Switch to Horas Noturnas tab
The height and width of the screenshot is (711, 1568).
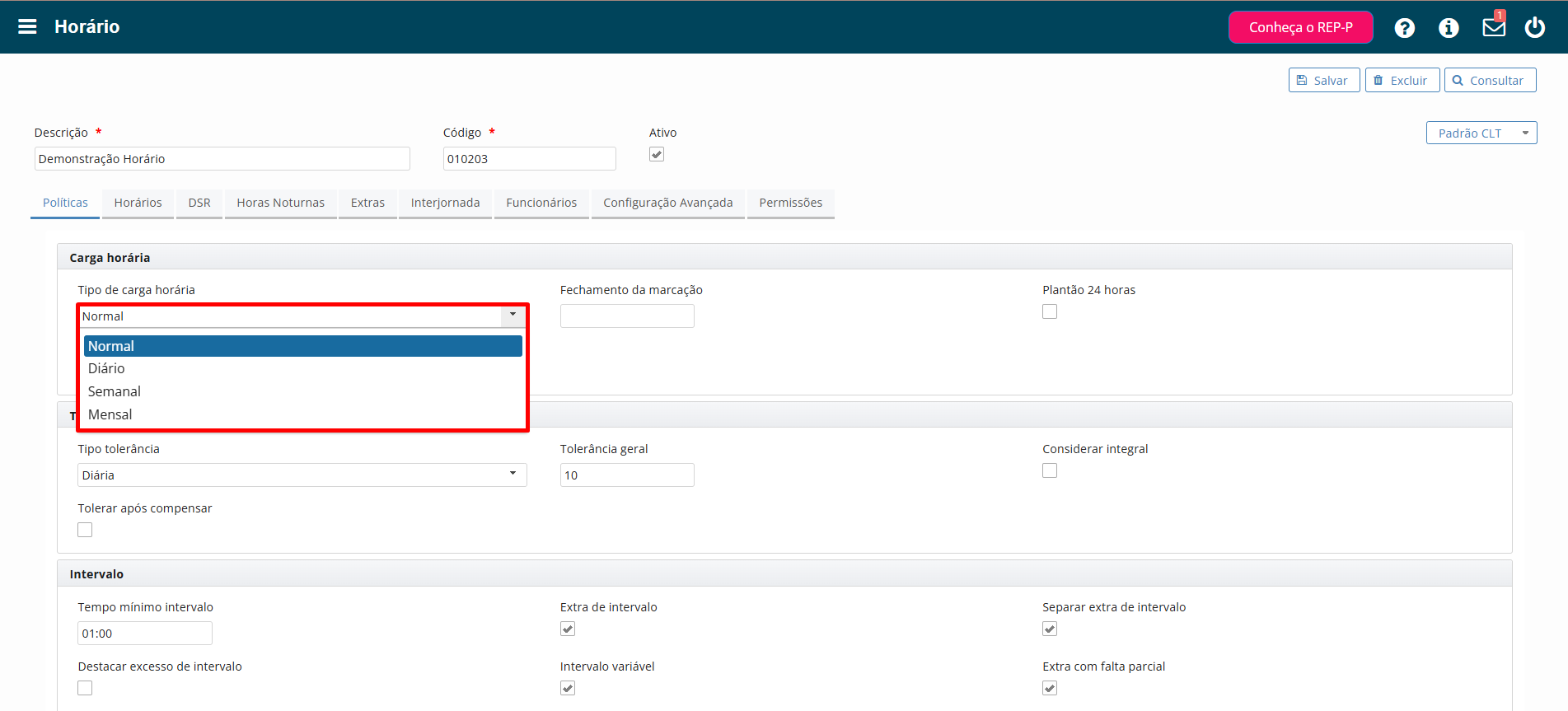point(281,203)
